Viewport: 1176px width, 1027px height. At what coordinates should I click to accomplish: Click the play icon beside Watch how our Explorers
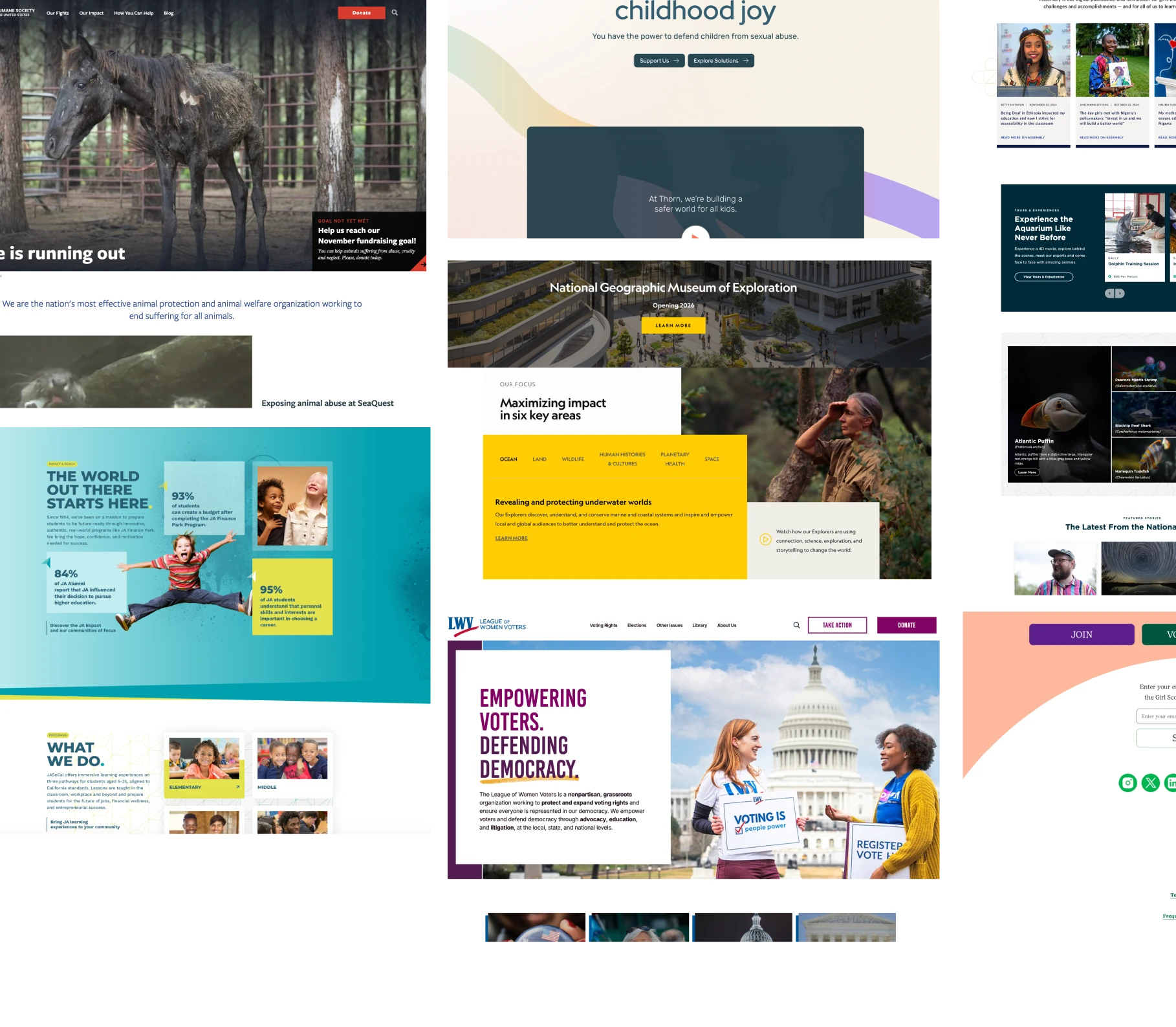(x=765, y=540)
